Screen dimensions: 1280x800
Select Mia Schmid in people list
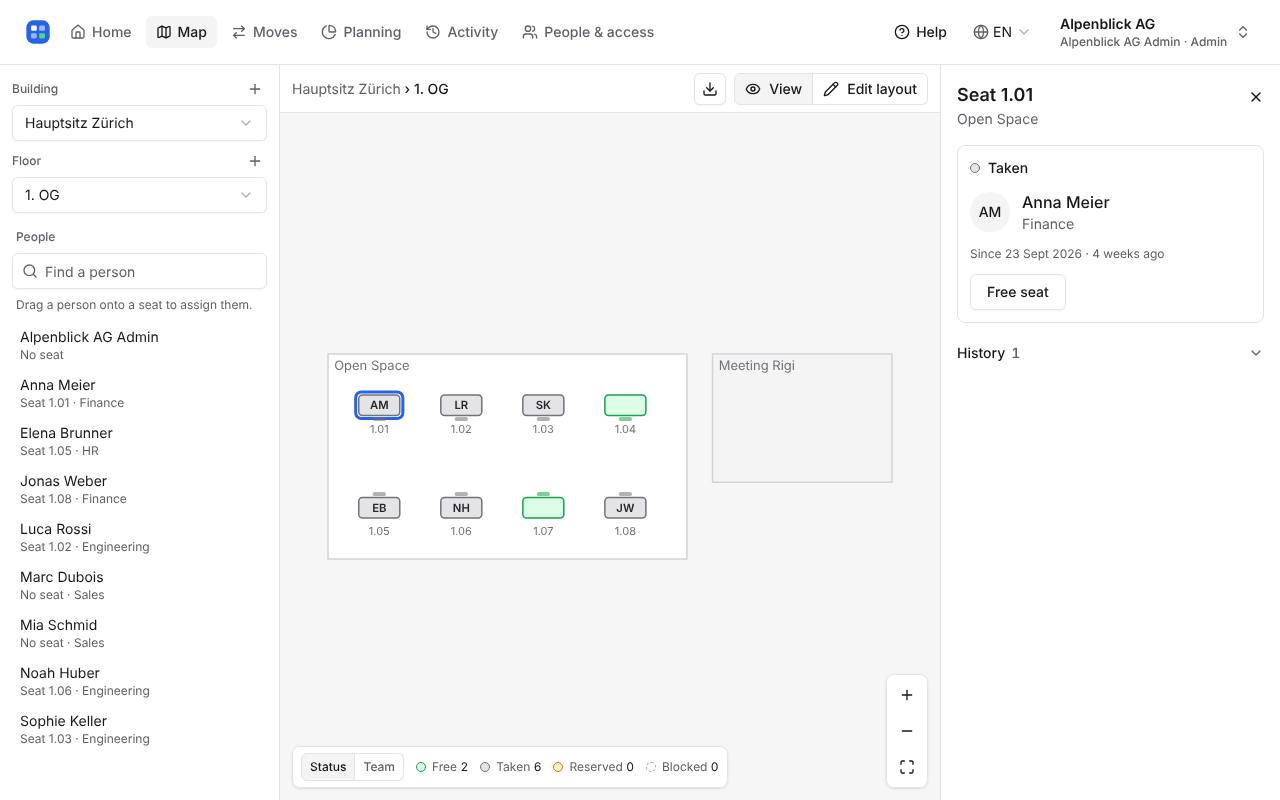tap(139, 633)
